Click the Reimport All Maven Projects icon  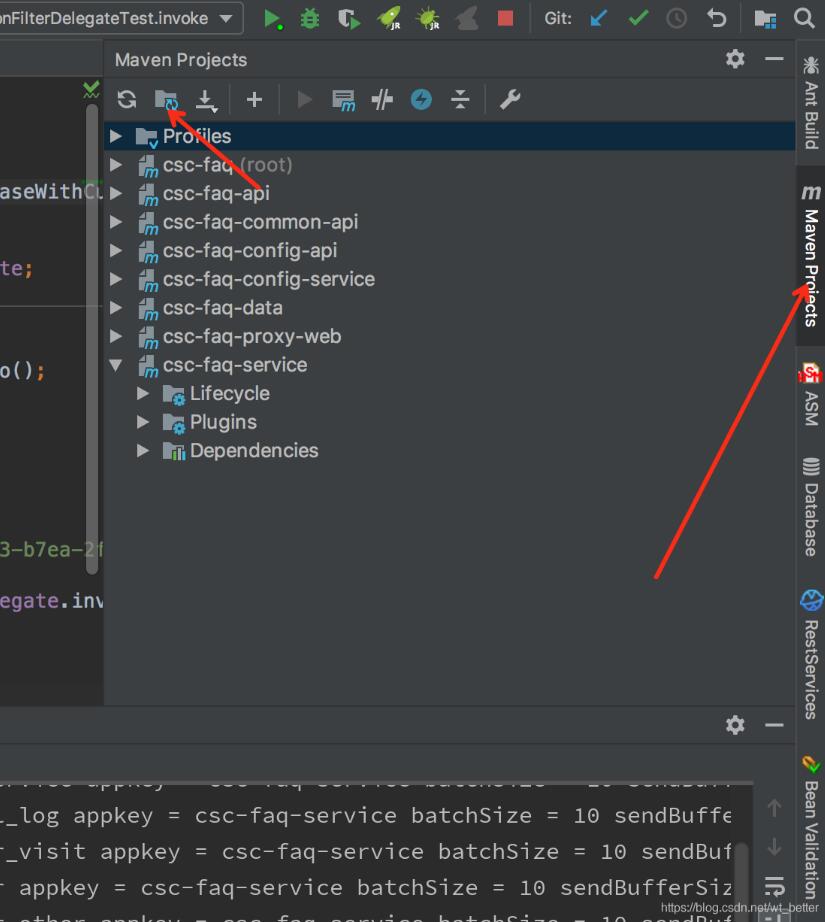click(126, 99)
